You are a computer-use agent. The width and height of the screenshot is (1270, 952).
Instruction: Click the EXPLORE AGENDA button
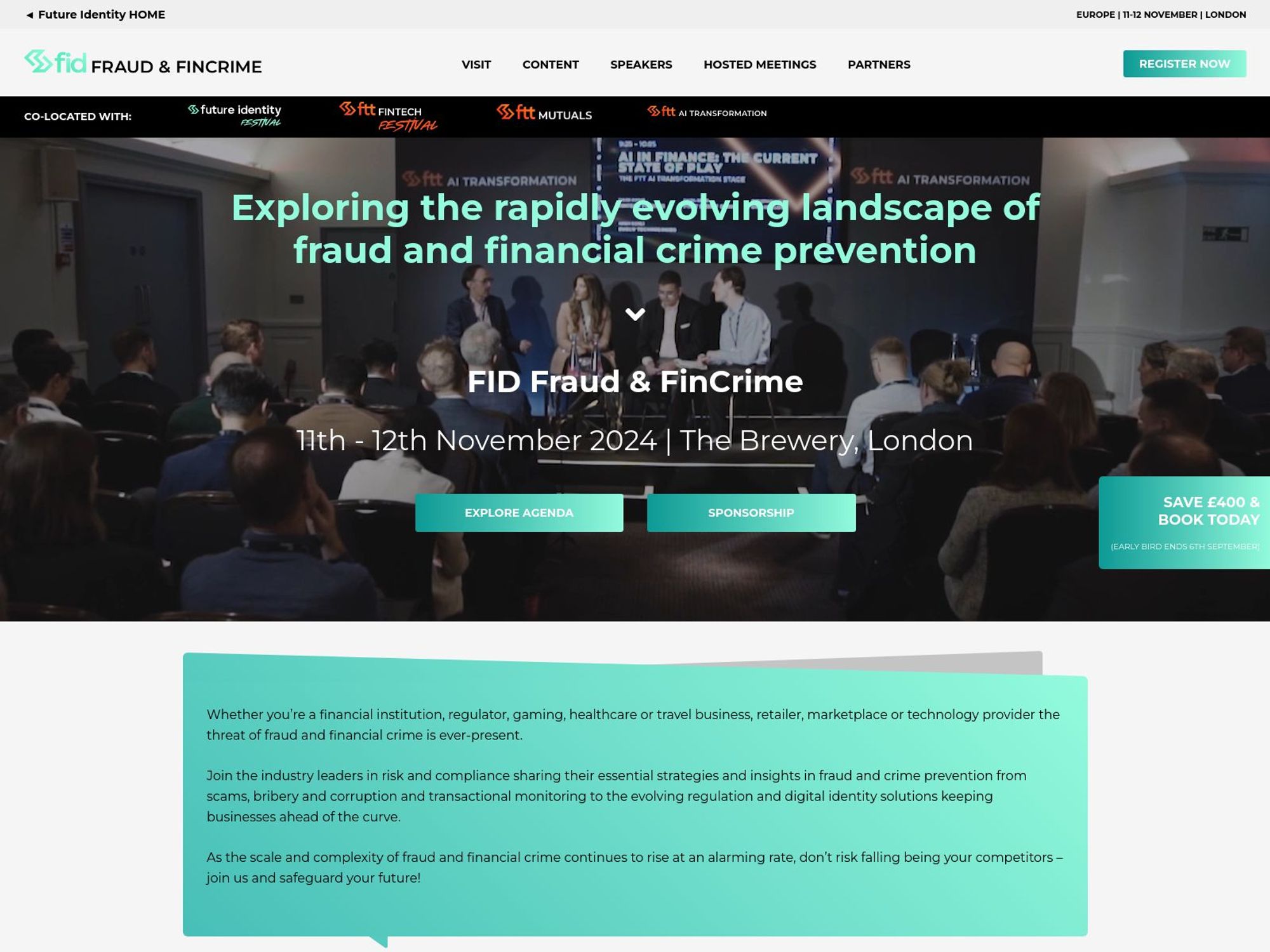[x=519, y=512]
